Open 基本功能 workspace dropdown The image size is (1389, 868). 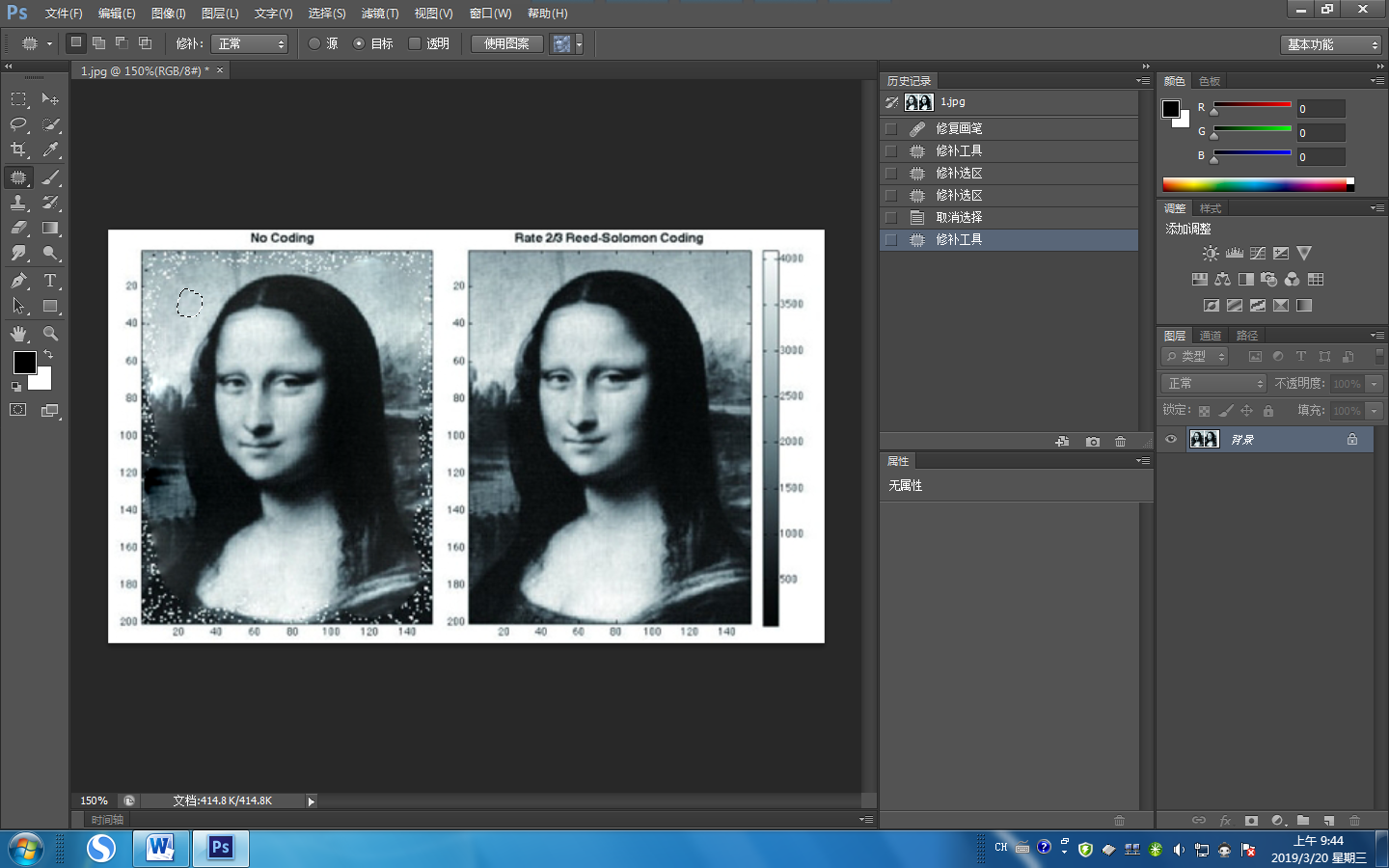coord(1331,44)
